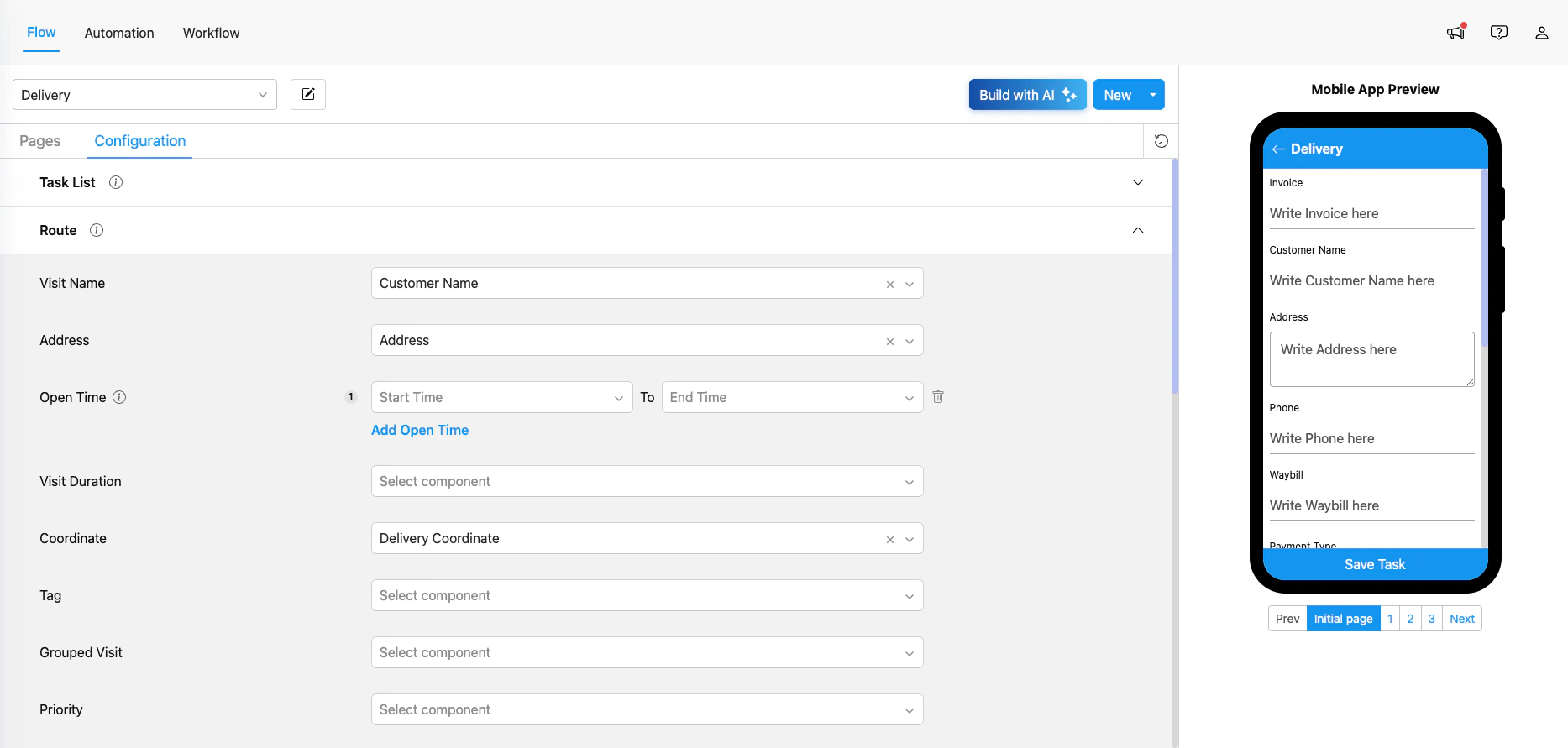Open the Priority component dropdown
Screen dimensions: 1568x748
tap(647, 709)
